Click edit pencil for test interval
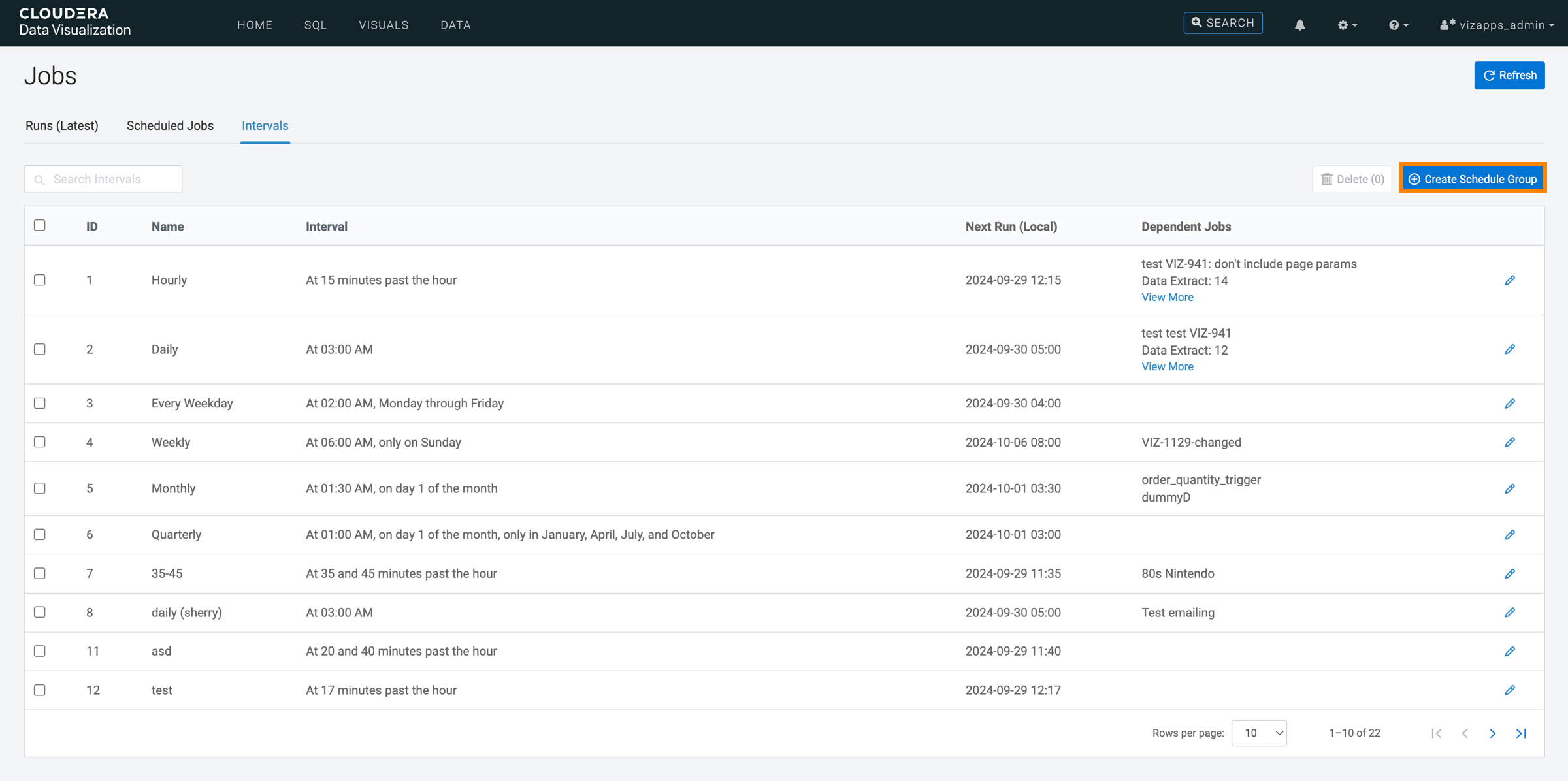The height and width of the screenshot is (781, 1568). click(x=1509, y=690)
